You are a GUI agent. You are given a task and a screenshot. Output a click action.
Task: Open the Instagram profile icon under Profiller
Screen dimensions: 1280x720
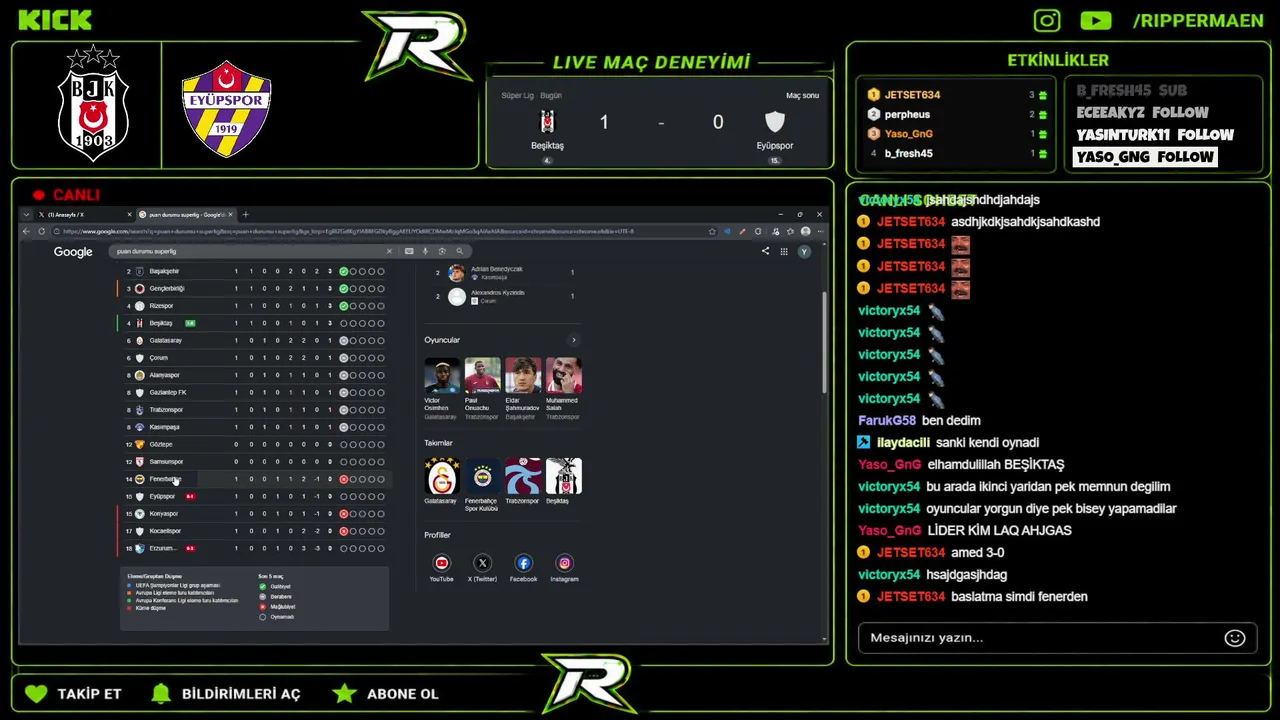coord(564,563)
